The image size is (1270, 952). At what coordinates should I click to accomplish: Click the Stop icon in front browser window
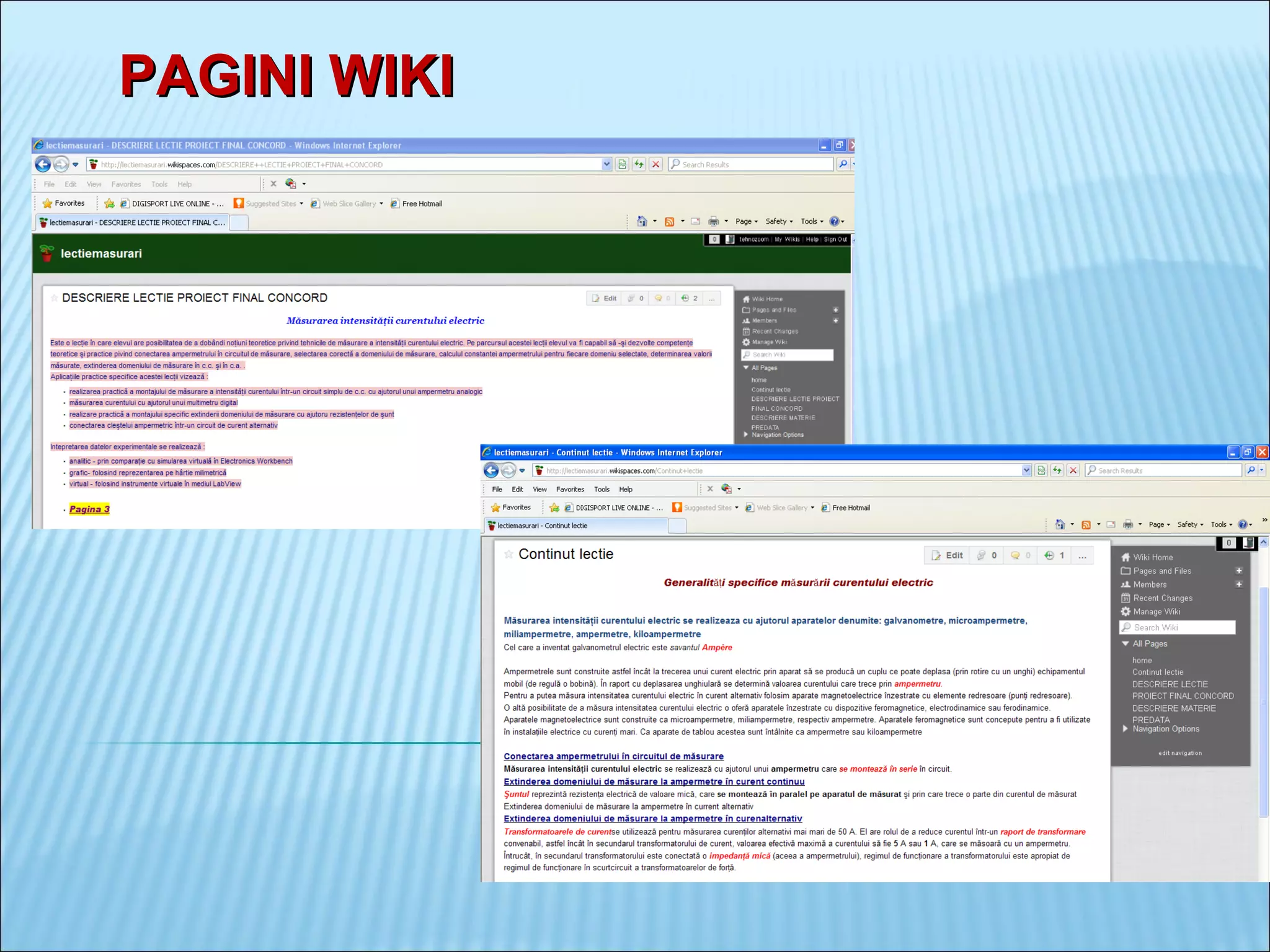[1073, 470]
